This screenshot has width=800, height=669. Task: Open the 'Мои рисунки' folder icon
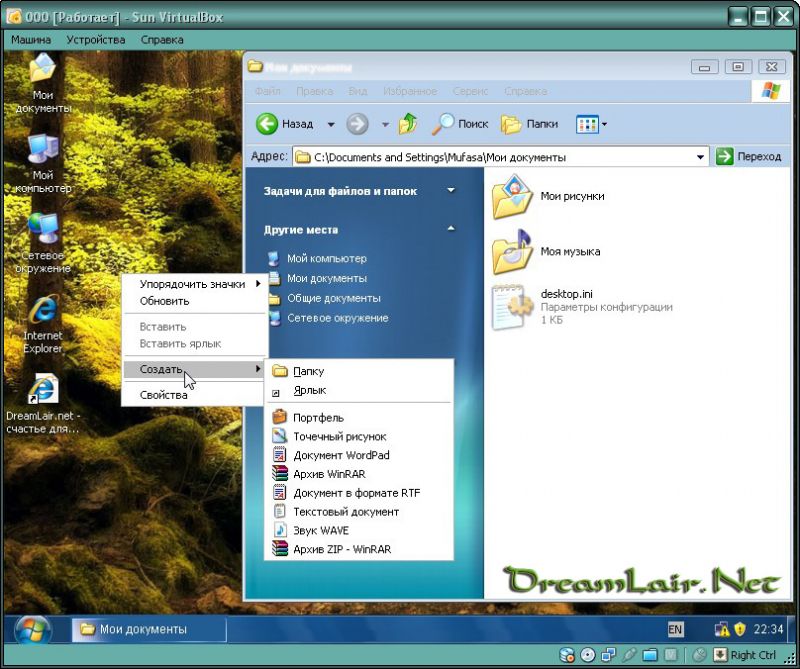513,196
